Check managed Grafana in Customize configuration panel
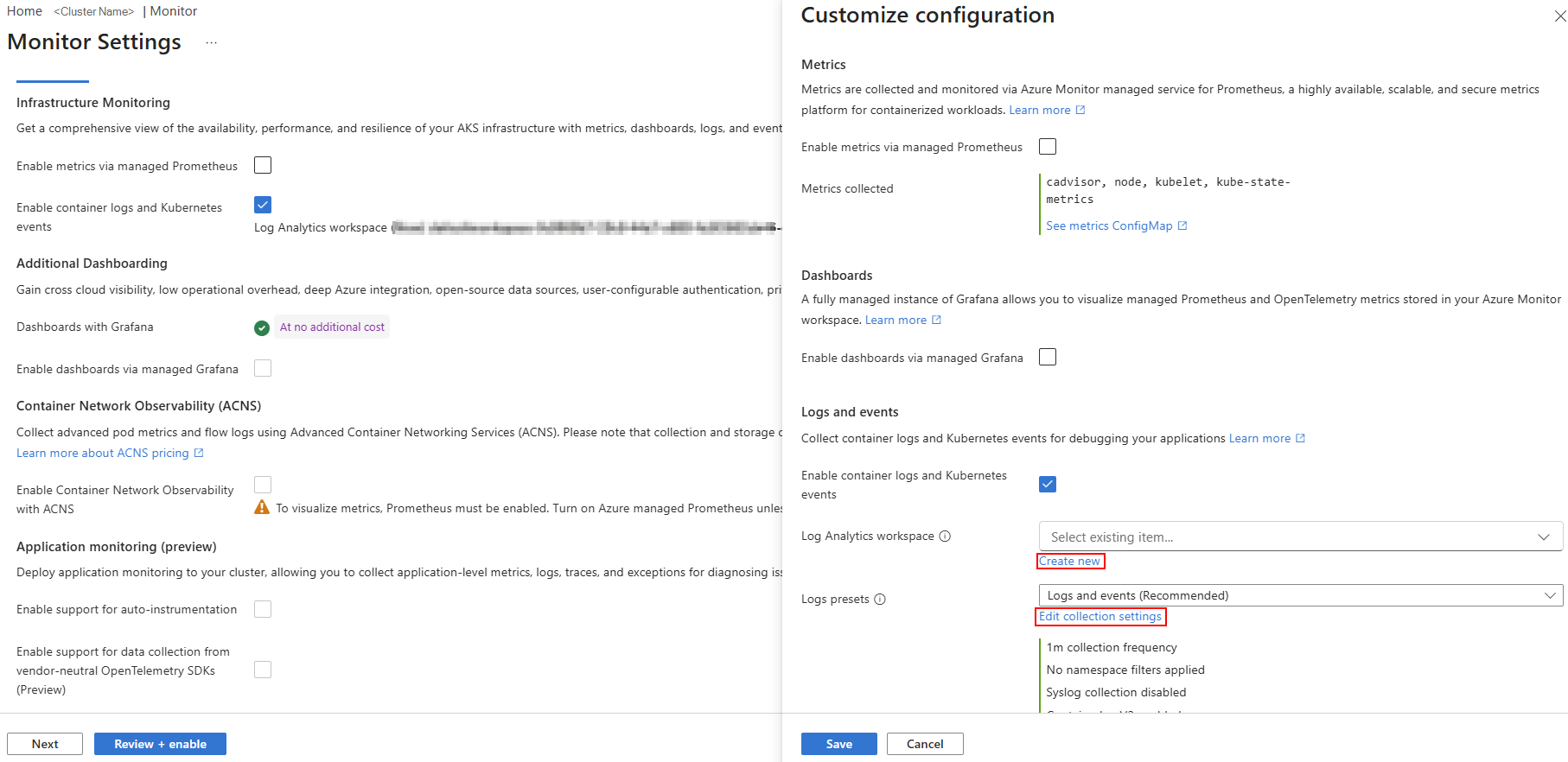The width and height of the screenshot is (1568, 762). tap(1048, 357)
